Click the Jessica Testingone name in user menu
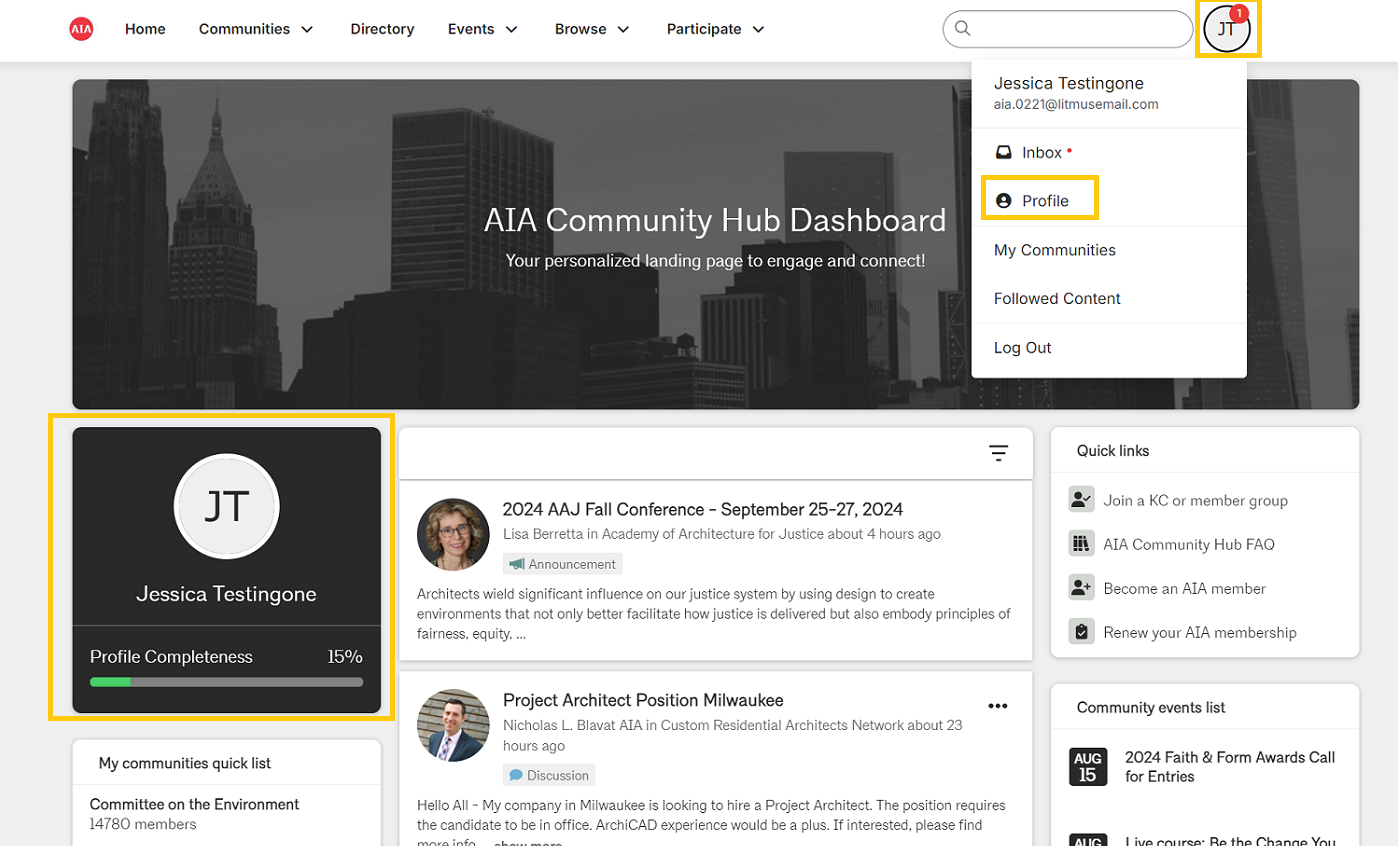Screen dimensions: 1398x846 click(1069, 83)
